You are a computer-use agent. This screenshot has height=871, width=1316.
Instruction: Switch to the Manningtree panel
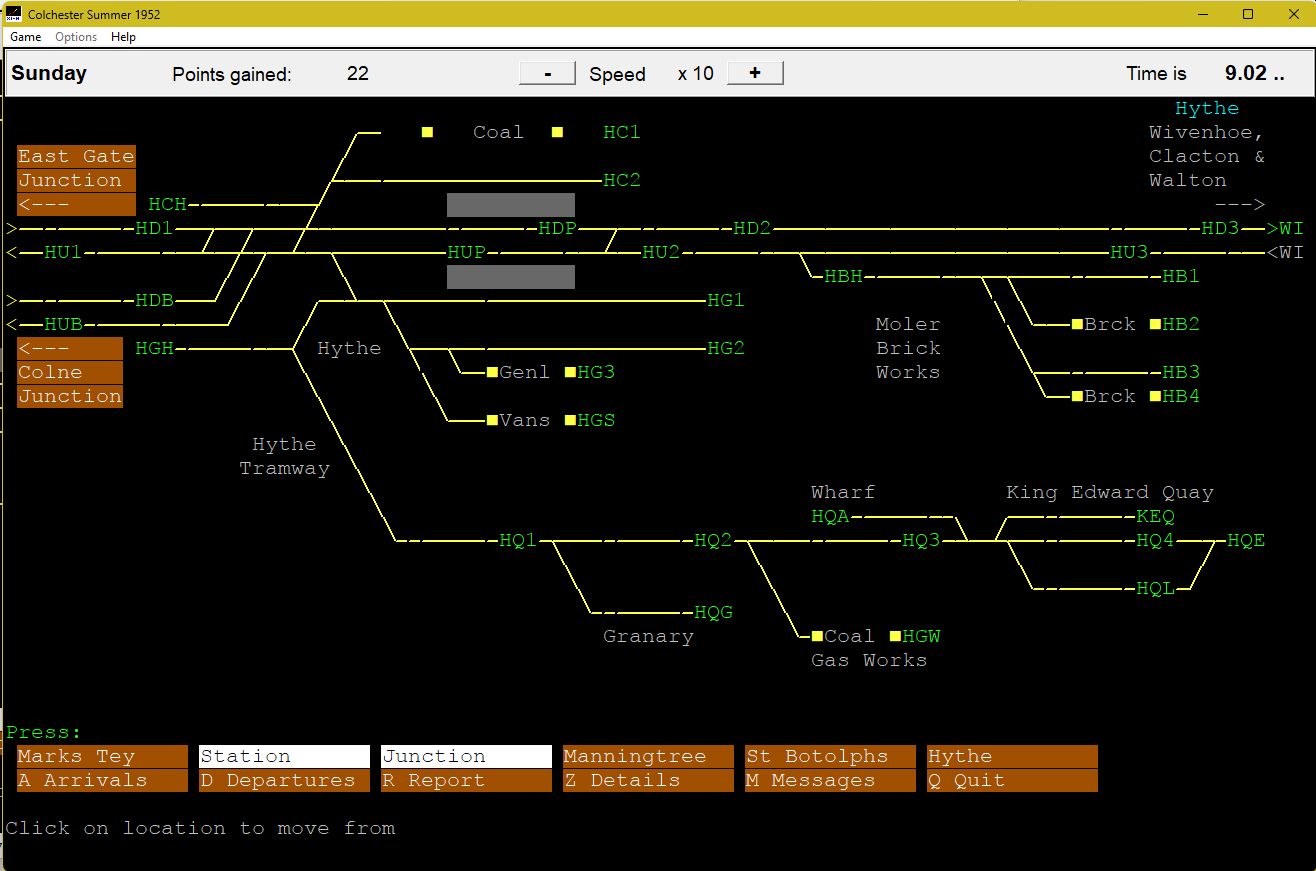click(x=648, y=756)
